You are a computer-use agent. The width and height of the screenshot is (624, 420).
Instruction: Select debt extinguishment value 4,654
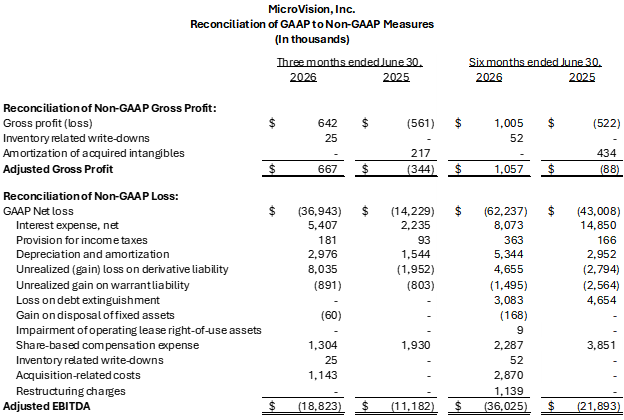point(601,300)
